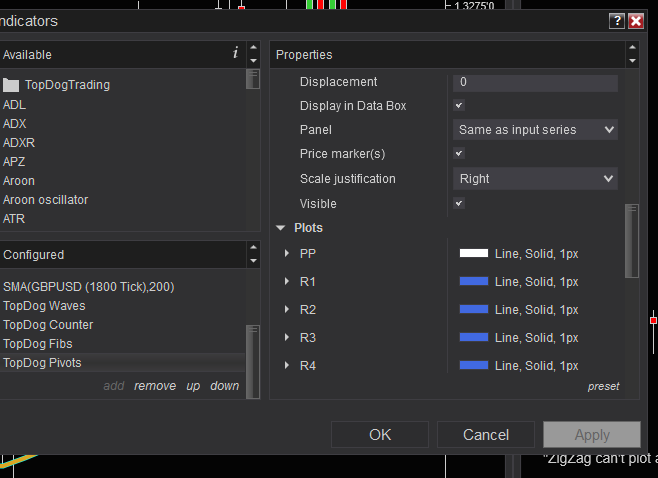Open Scale justification dropdown

535,179
